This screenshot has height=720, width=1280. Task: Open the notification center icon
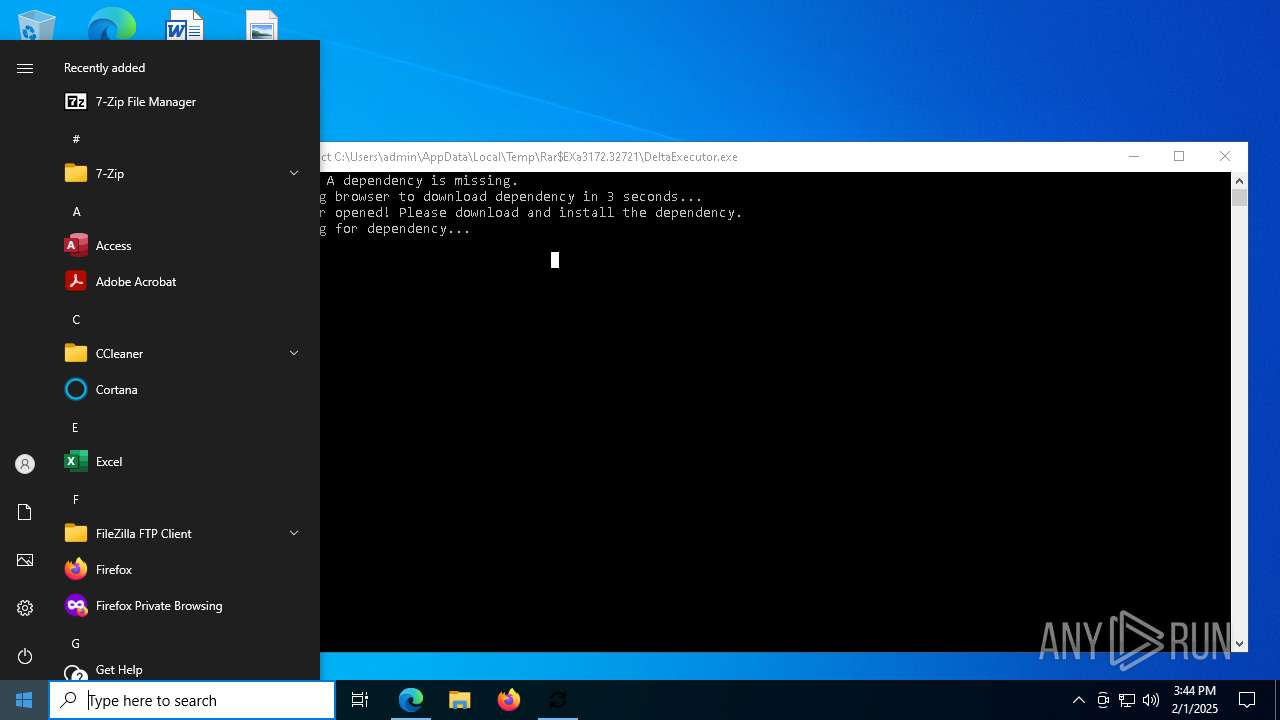click(x=1247, y=700)
